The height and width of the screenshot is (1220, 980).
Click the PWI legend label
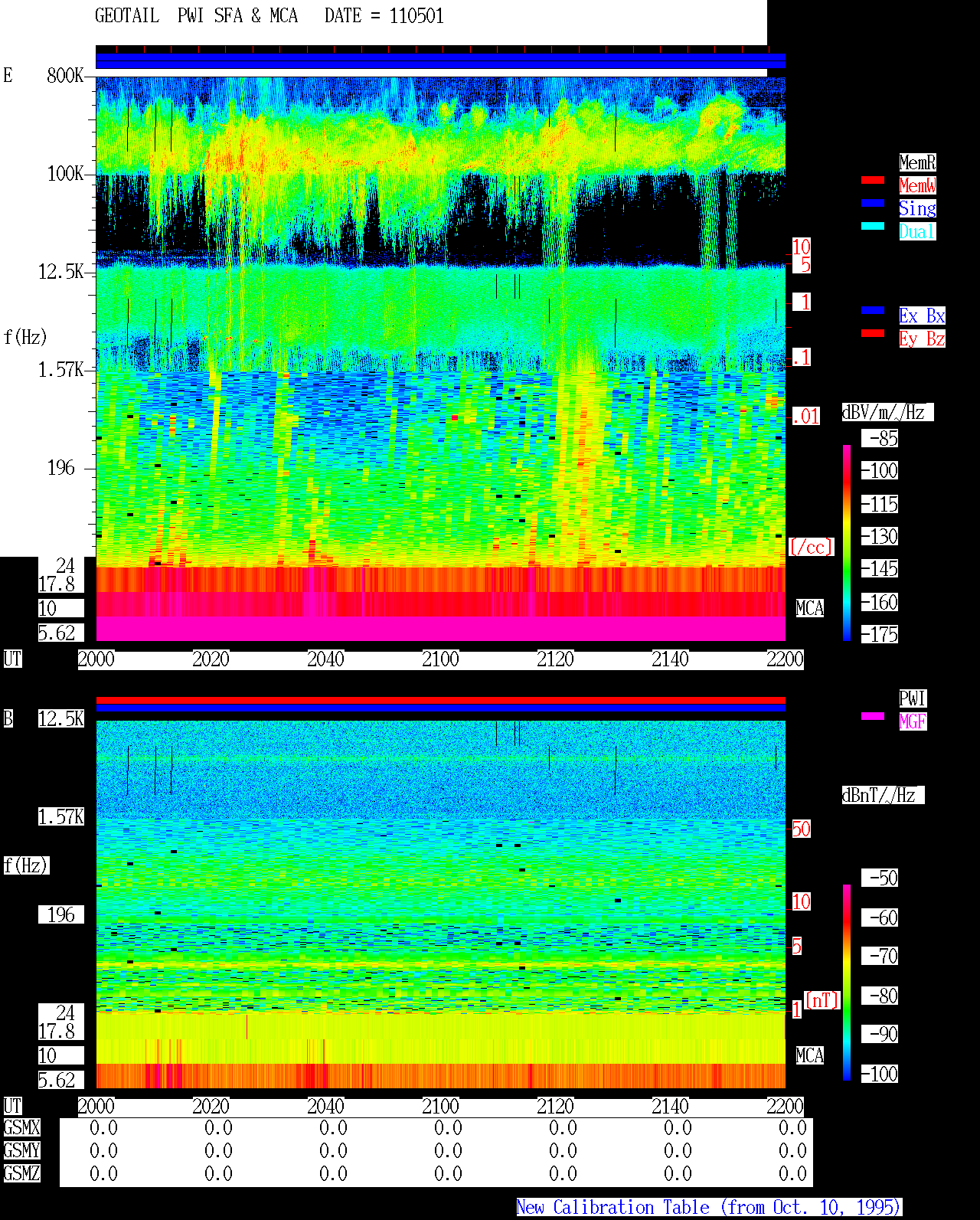913,698
